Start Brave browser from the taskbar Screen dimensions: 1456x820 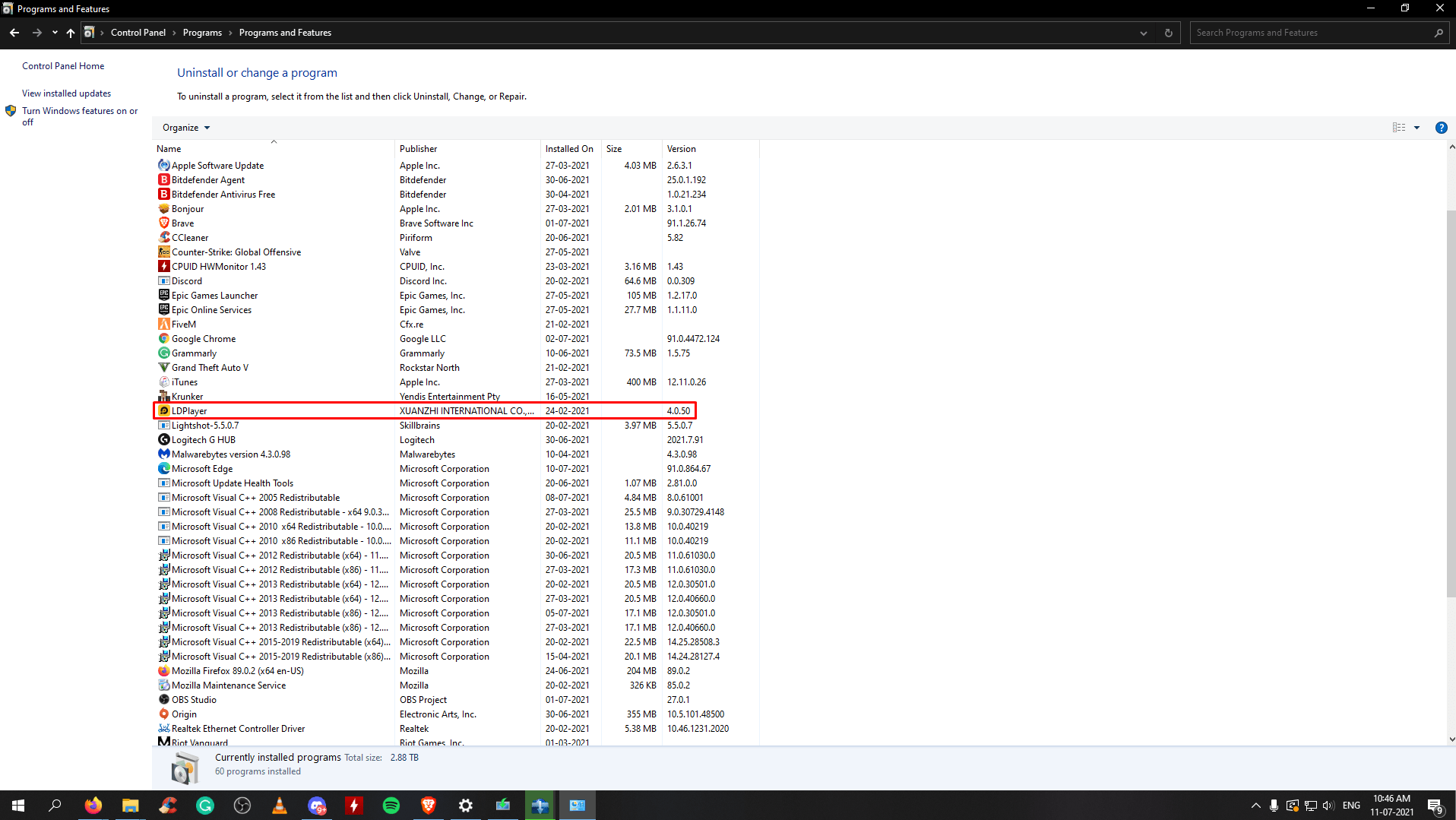pos(428,805)
